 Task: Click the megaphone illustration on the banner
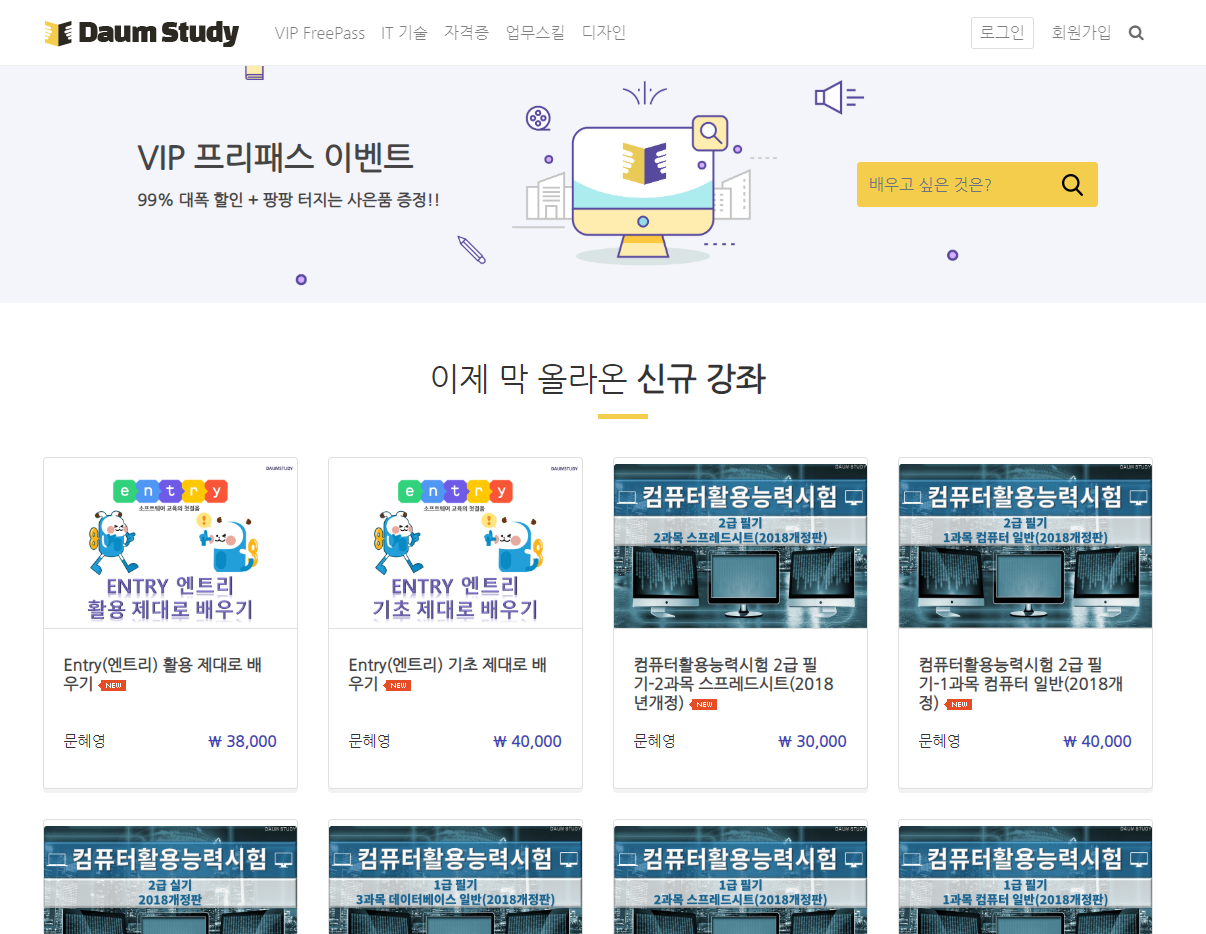click(x=838, y=97)
